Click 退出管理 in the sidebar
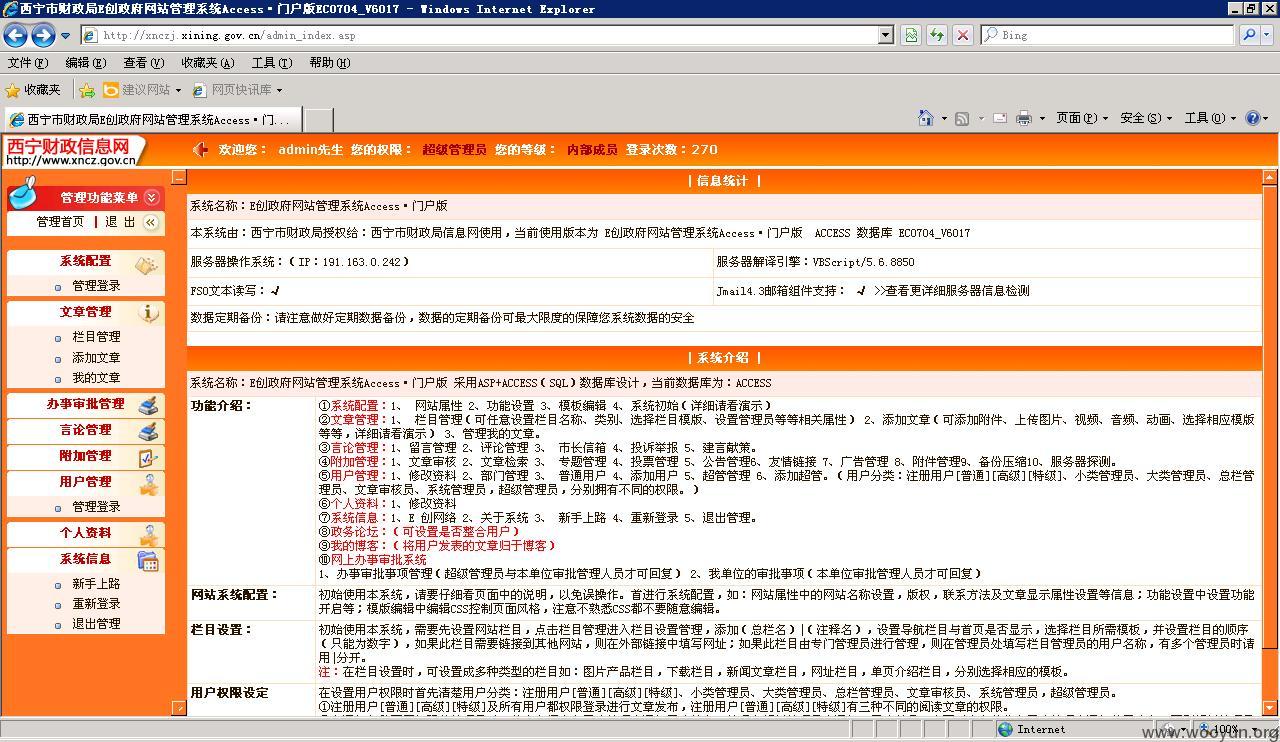 click(96, 623)
